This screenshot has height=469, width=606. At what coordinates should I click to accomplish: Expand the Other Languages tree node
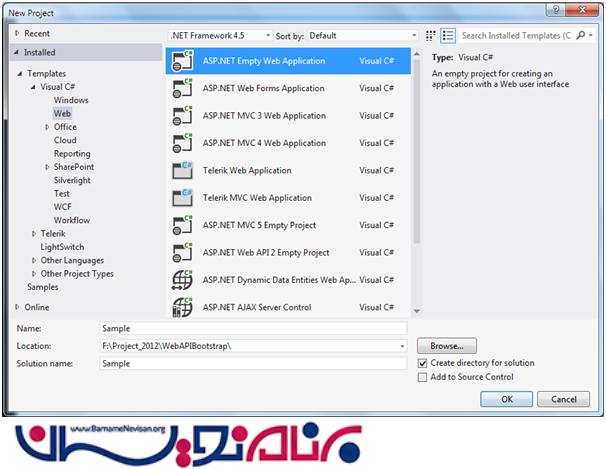[34, 260]
